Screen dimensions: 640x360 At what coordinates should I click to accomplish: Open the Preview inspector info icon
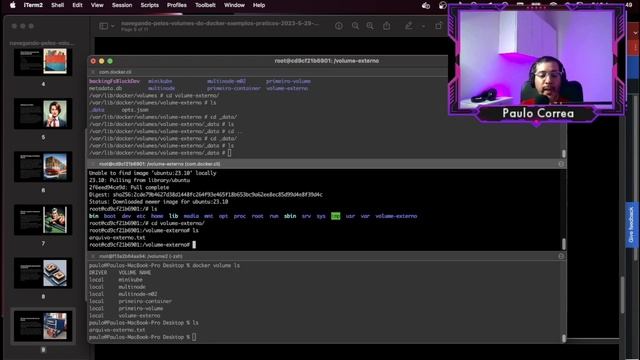[x=339, y=26]
